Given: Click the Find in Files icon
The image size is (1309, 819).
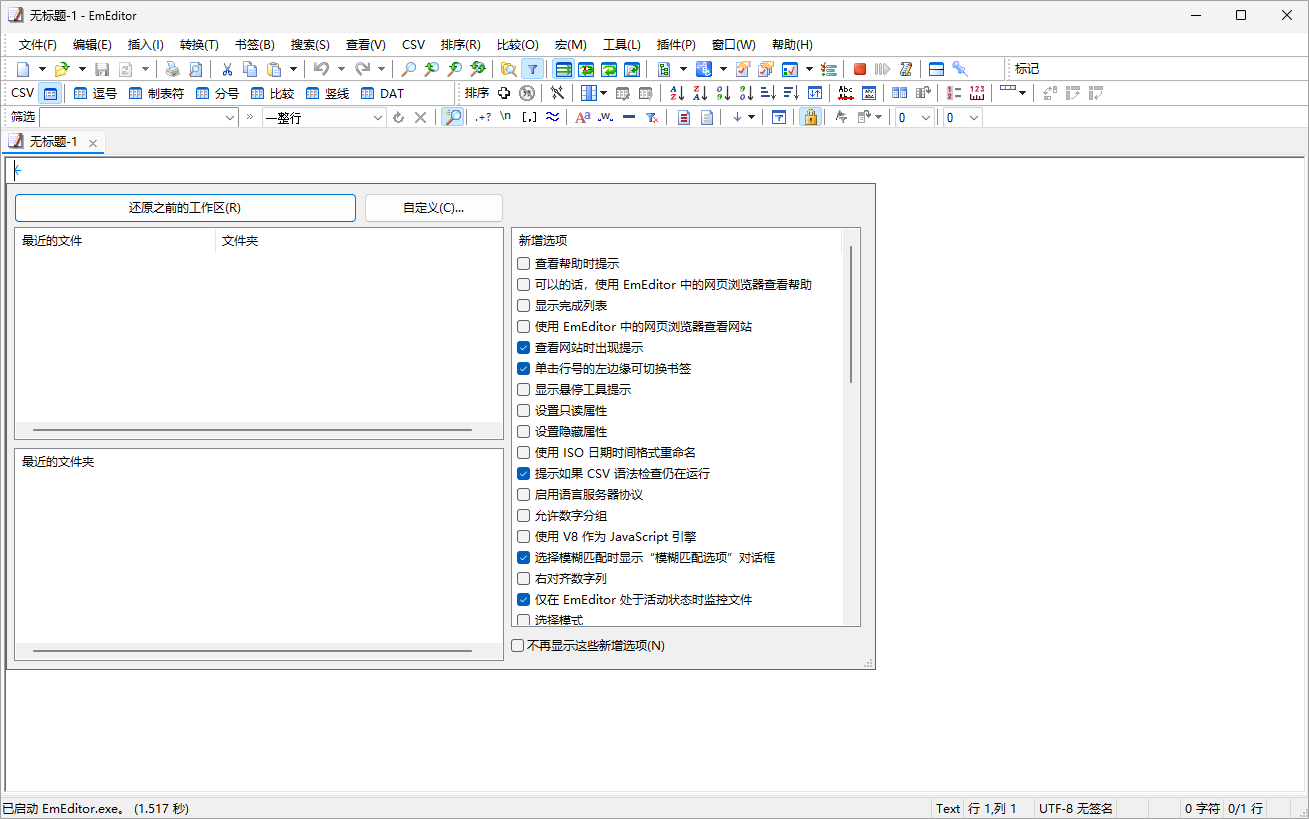Looking at the screenshot, I should coord(508,69).
